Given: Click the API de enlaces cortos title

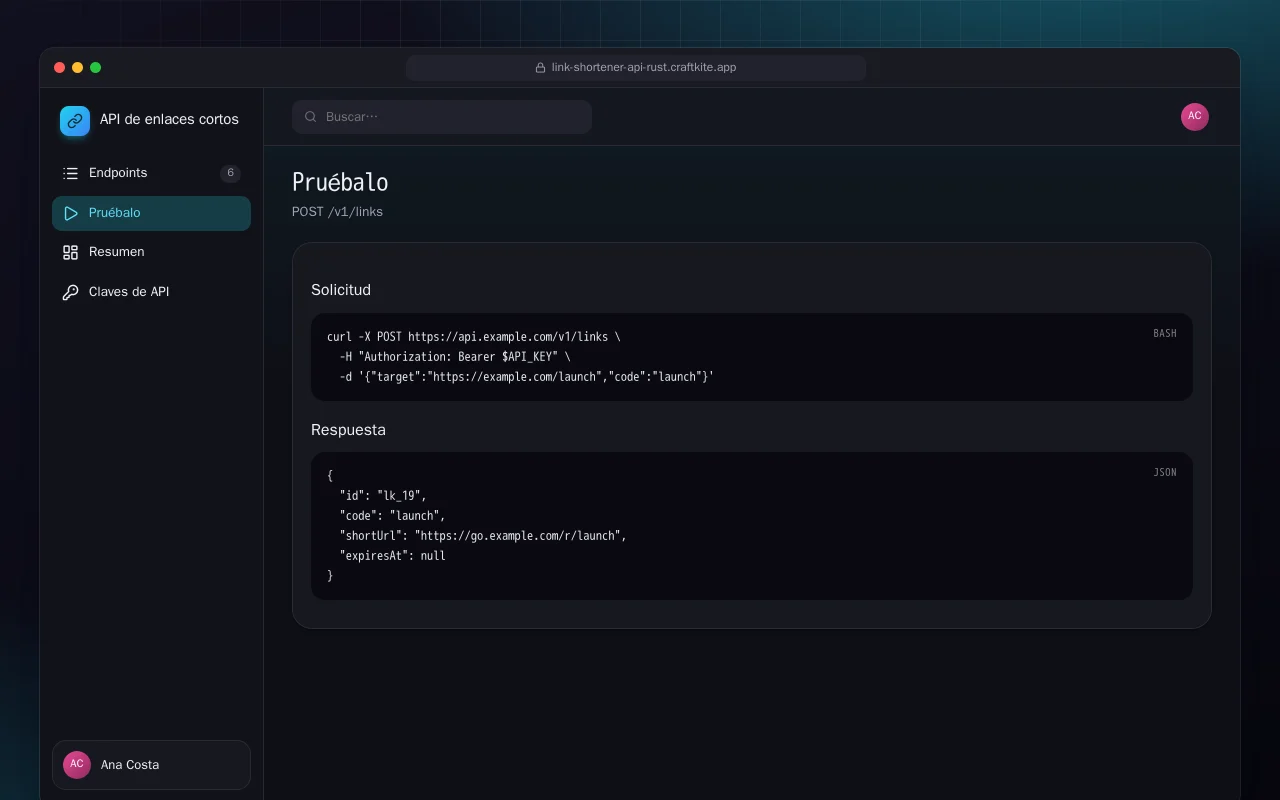Looking at the screenshot, I should pos(169,119).
